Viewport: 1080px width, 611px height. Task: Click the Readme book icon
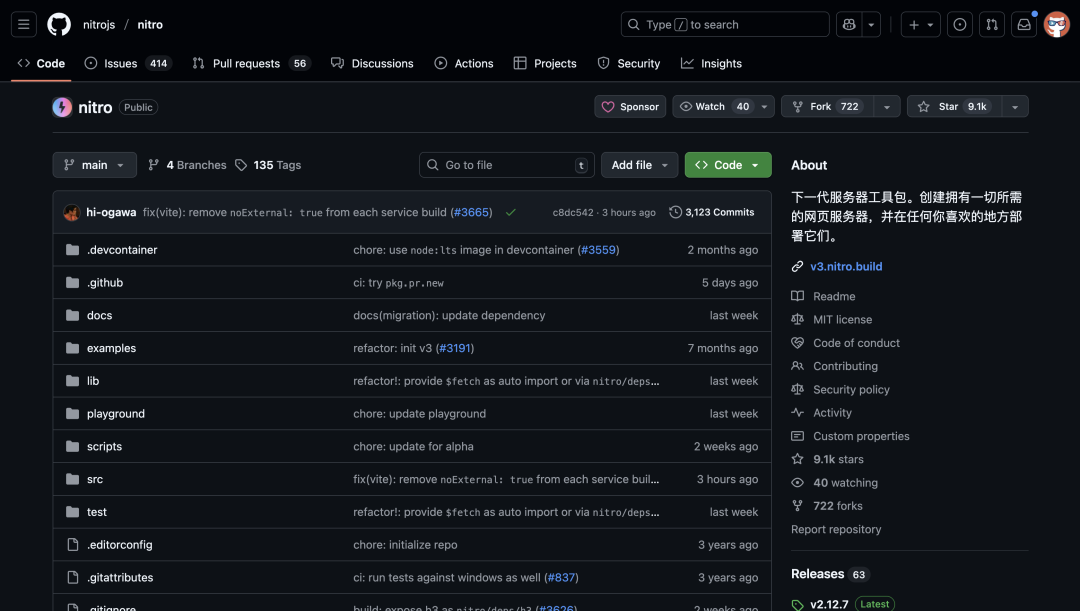tap(798, 296)
